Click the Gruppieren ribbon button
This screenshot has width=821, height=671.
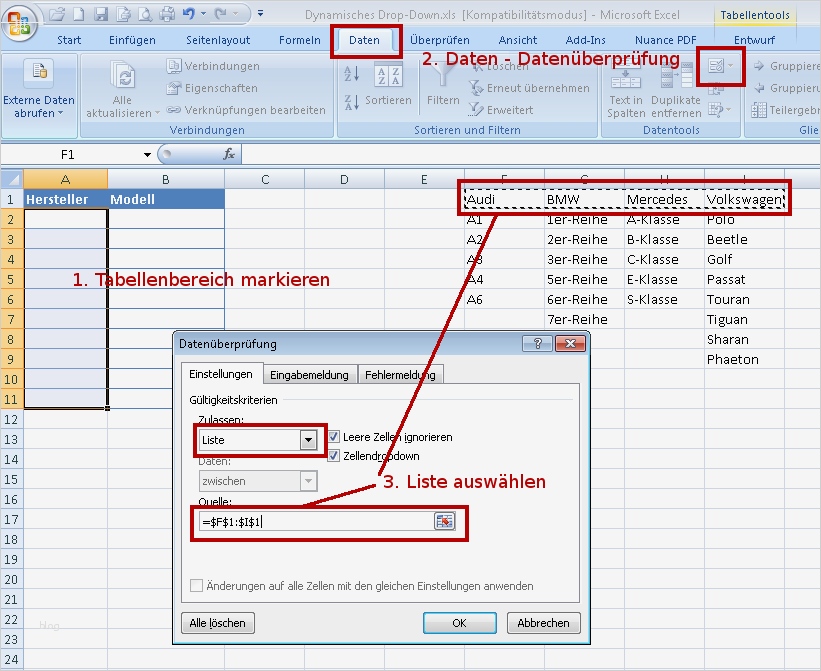785,66
